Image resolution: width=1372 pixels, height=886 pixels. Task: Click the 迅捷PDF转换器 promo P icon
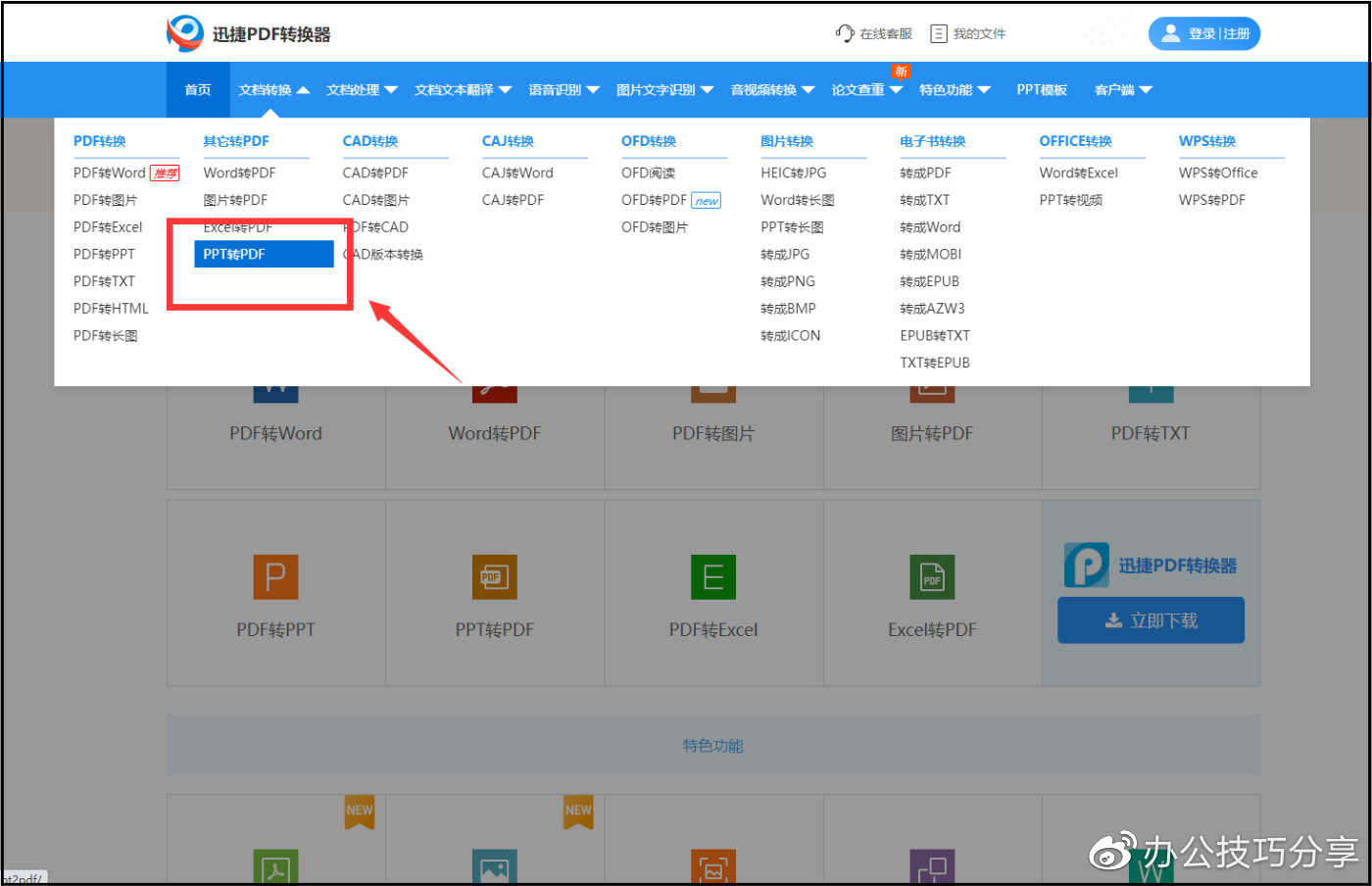[1087, 565]
